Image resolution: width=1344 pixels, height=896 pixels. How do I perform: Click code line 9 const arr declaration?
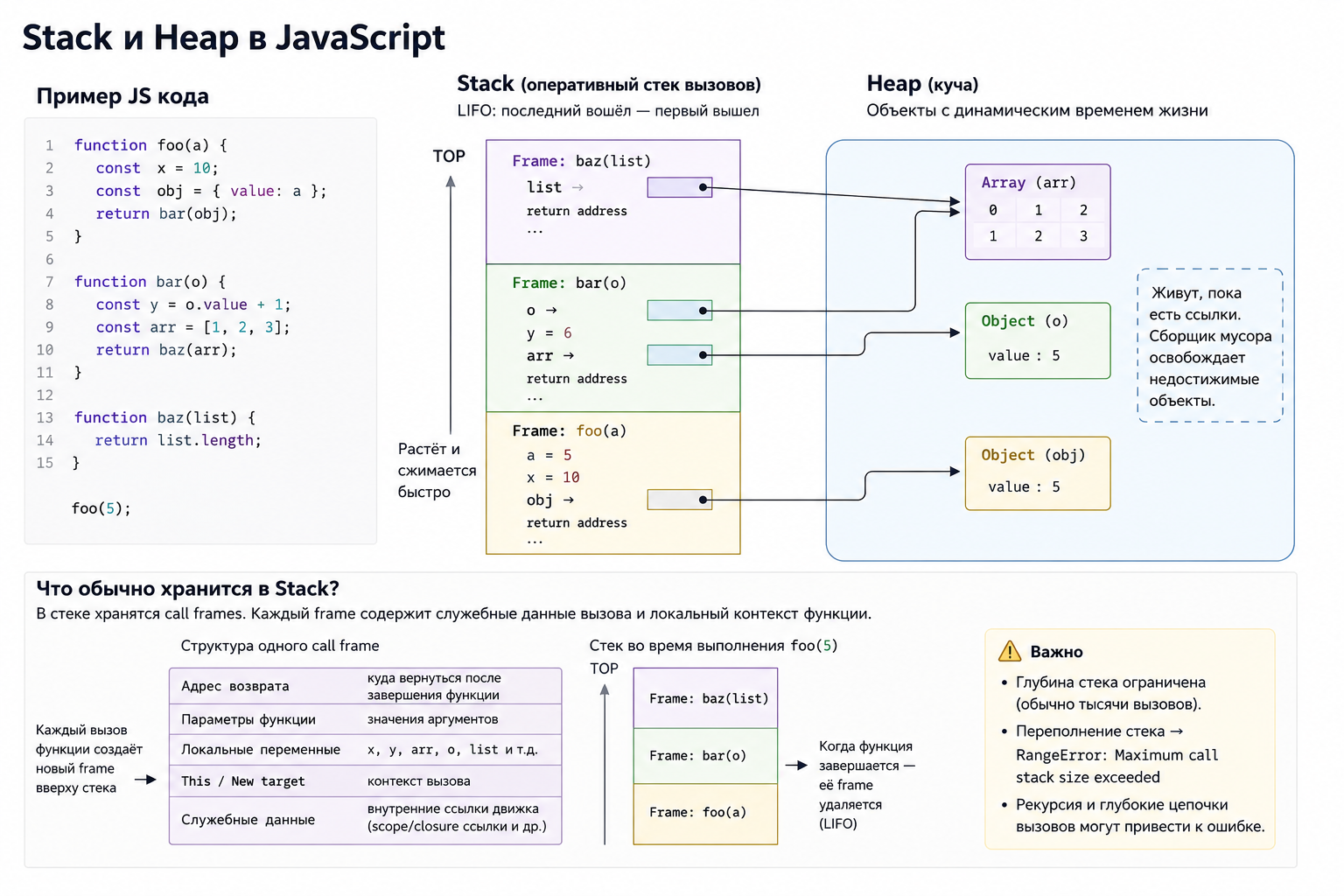[192, 327]
